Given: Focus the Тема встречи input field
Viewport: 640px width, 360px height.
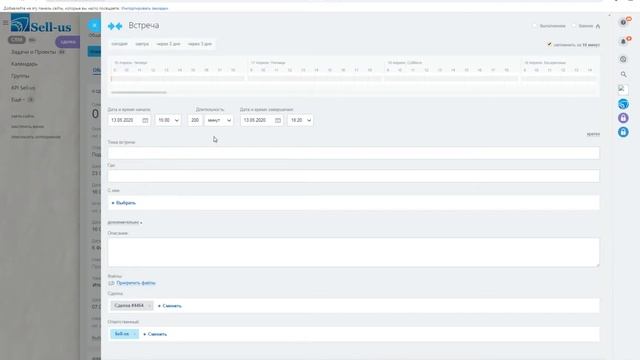Looking at the screenshot, I should point(353,153).
